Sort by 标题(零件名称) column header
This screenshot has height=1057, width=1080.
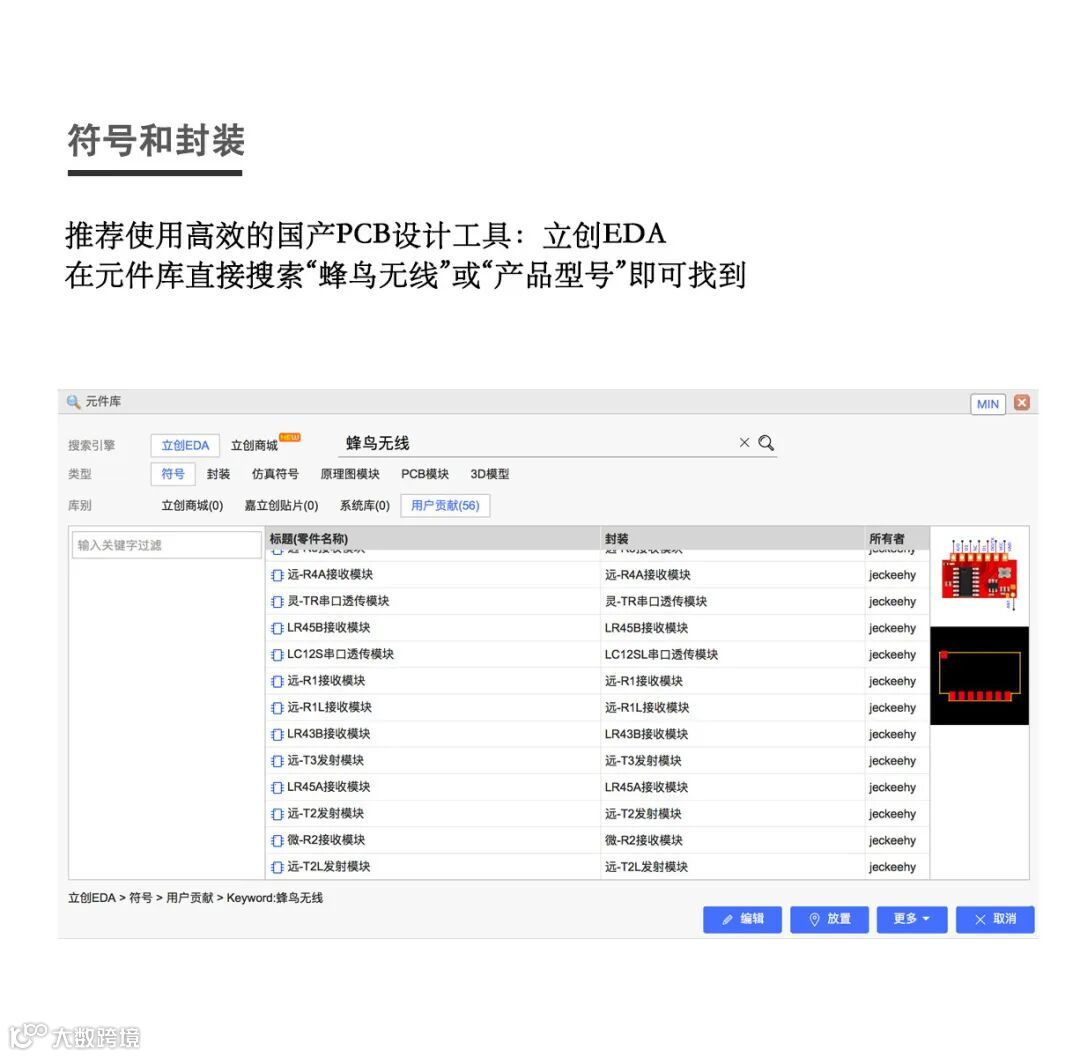tap(433, 538)
